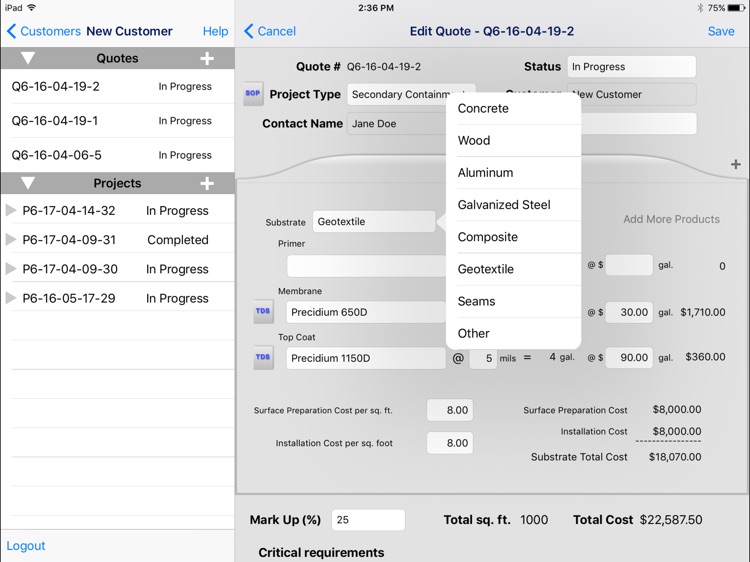Image resolution: width=750 pixels, height=562 pixels.
Task: Collapse the Quotes section triangle
Action: 28,59
